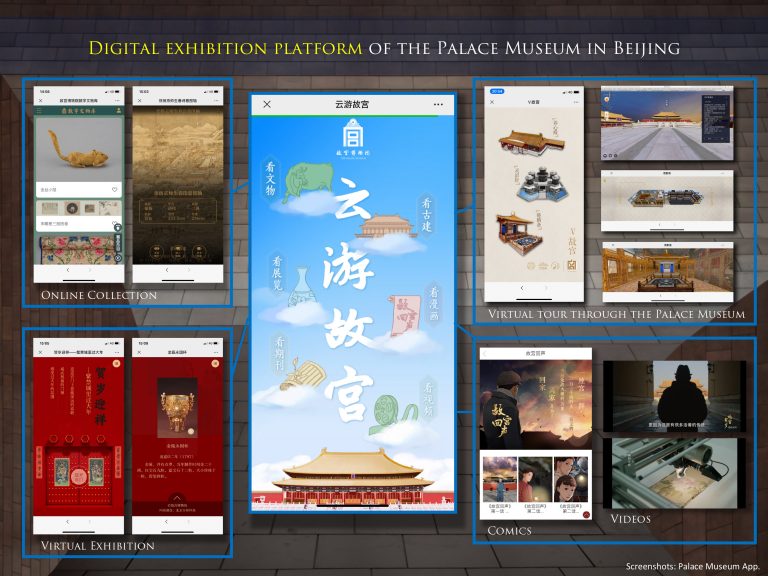Go back on mouse figurine collection screen
Screen dimensions: 768x576
(68, 270)
